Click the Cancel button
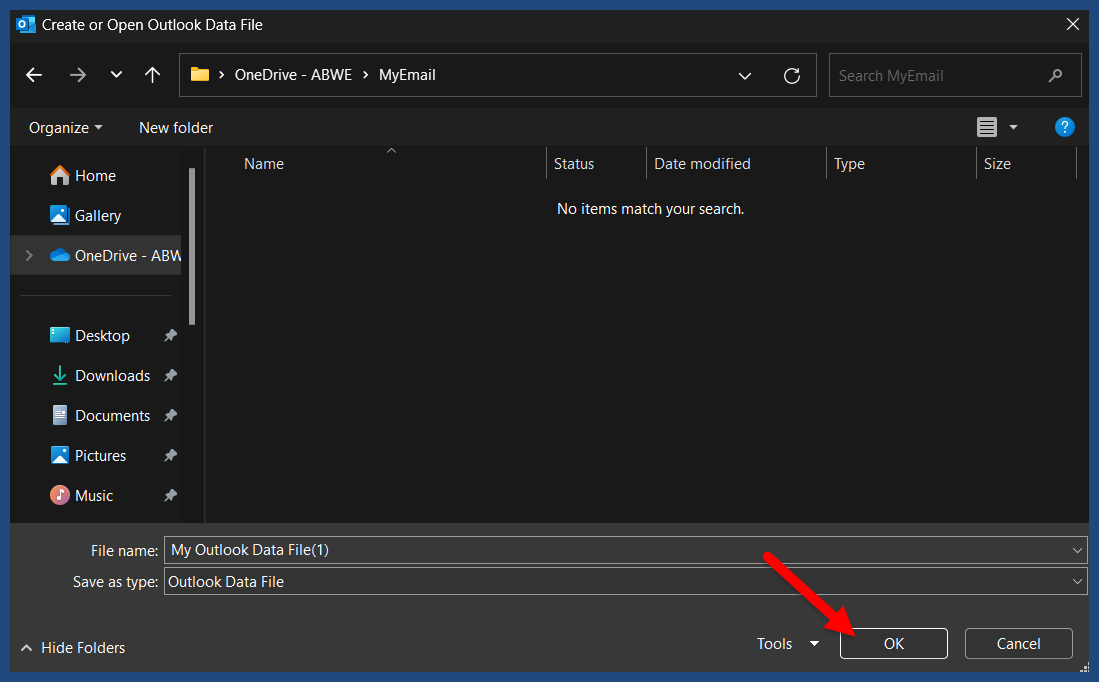Screen dimensions: 1099x682 1018,643
